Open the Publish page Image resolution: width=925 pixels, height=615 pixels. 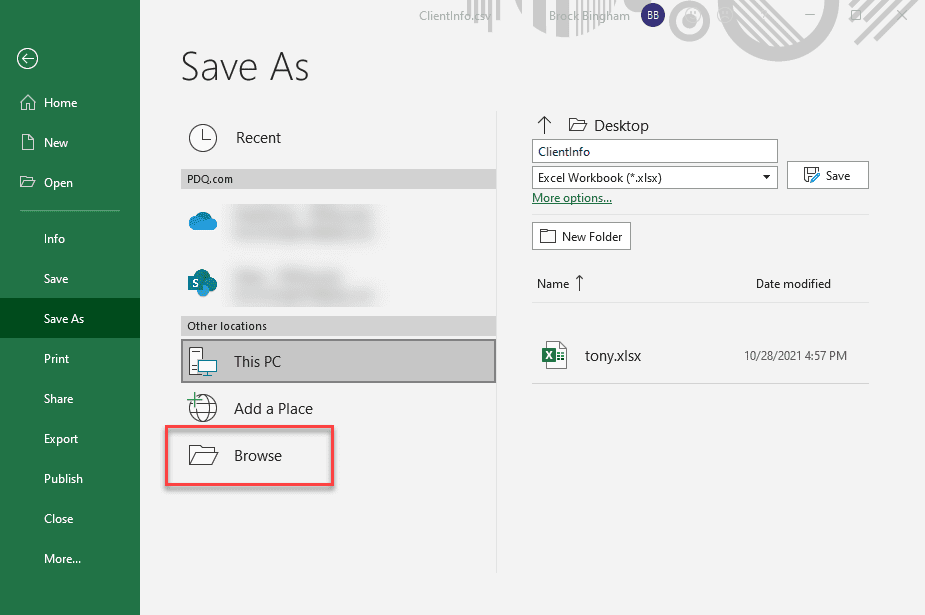pyautogui.click(x=63, y=479)
